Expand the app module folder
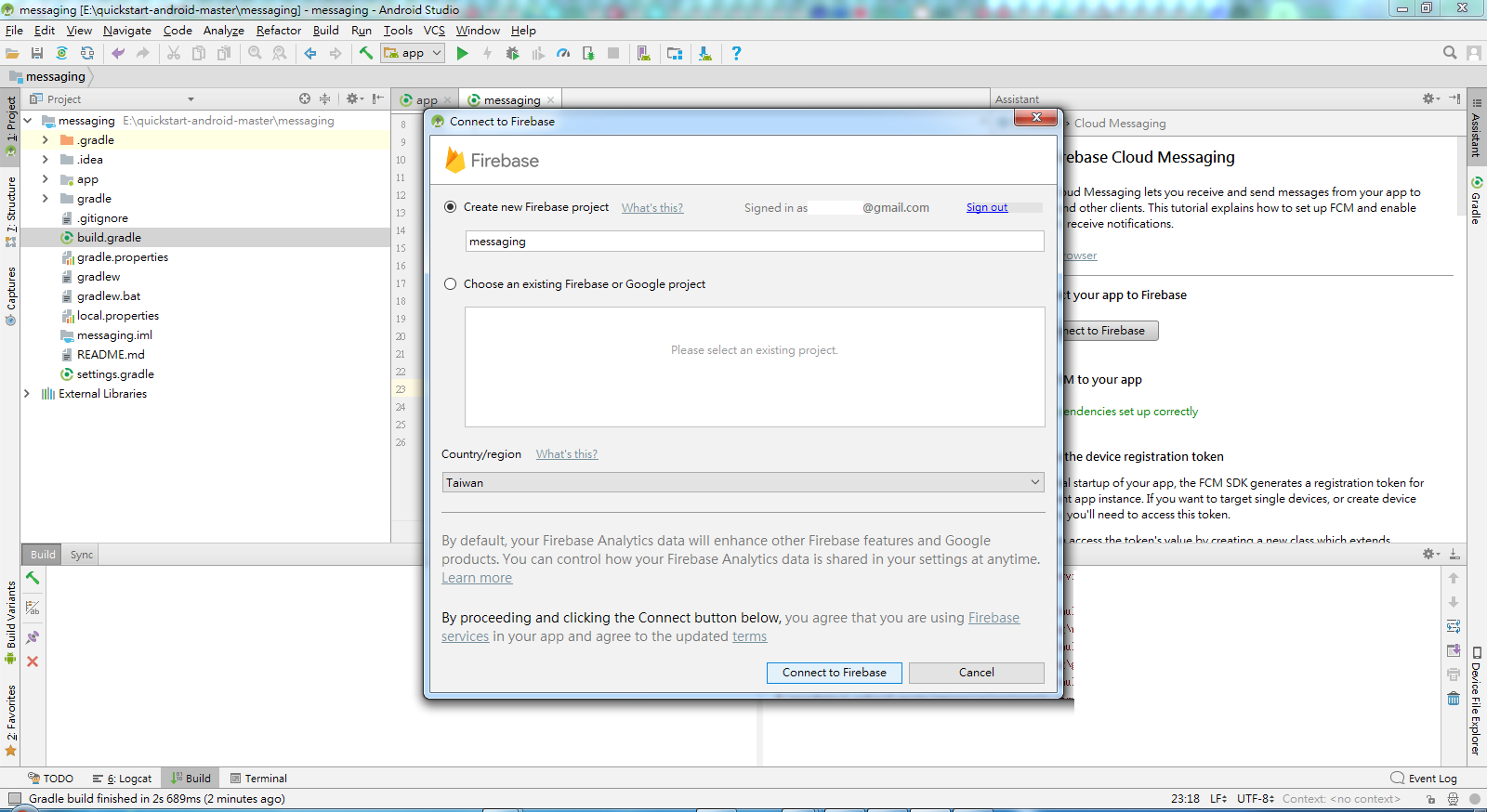 pos(46,179)
